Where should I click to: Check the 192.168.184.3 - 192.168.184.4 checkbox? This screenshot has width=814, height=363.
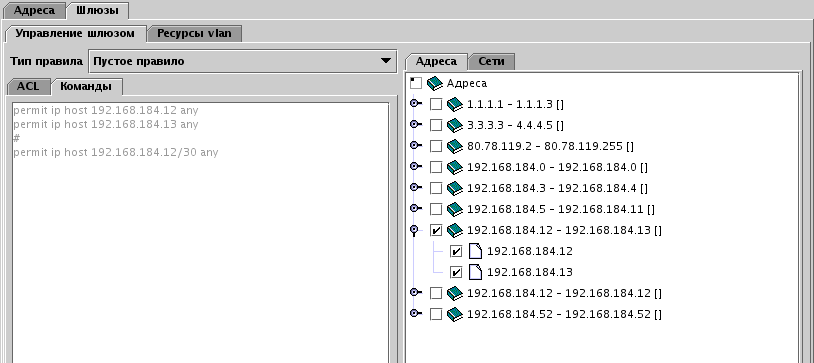coord(436,188)
